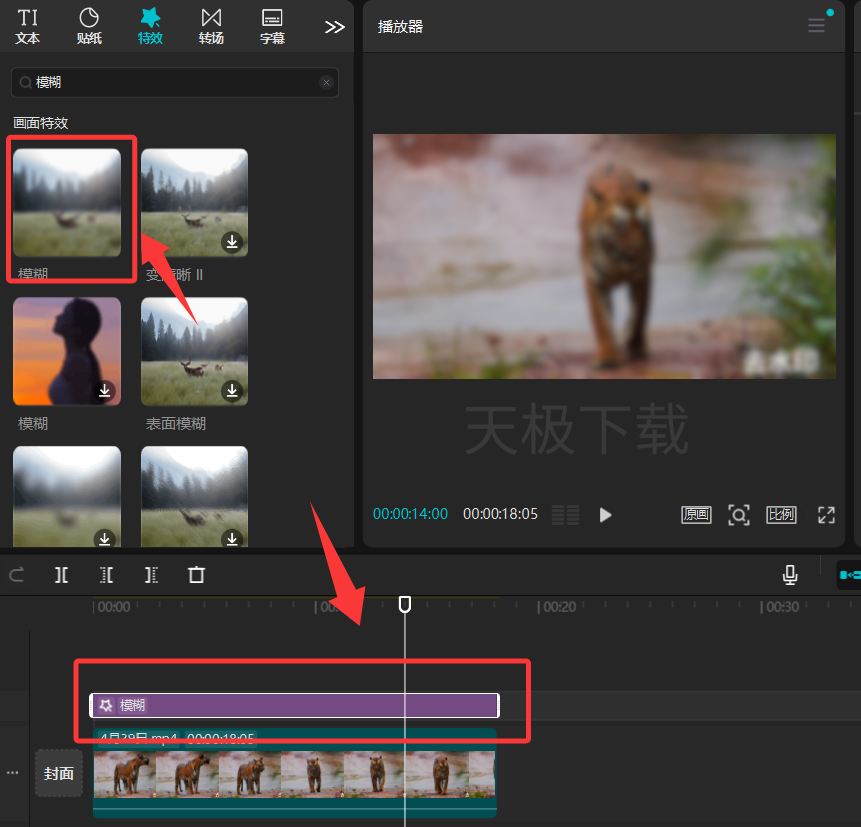Select the highlighted 模糊 effect thumbnail
The height and width of the screenshot is (827, 861).
click(x=67, y=202)
